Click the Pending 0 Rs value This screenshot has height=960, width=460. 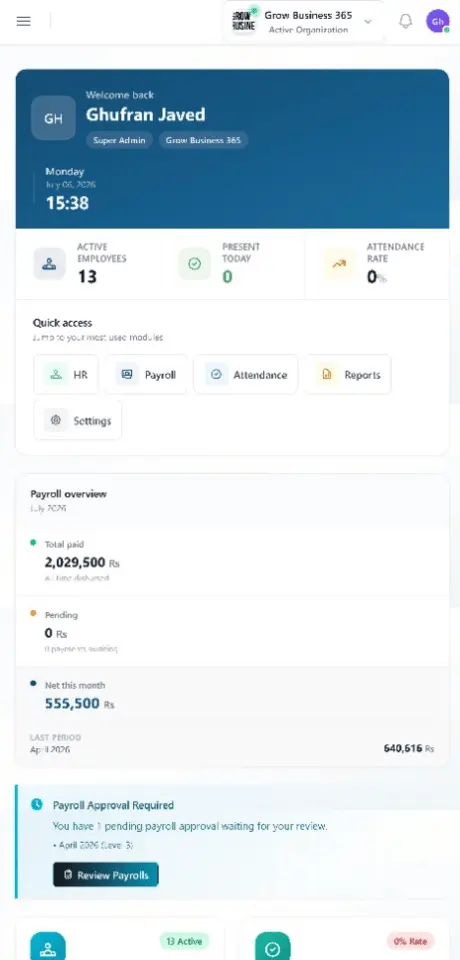[x=56, y=633]
